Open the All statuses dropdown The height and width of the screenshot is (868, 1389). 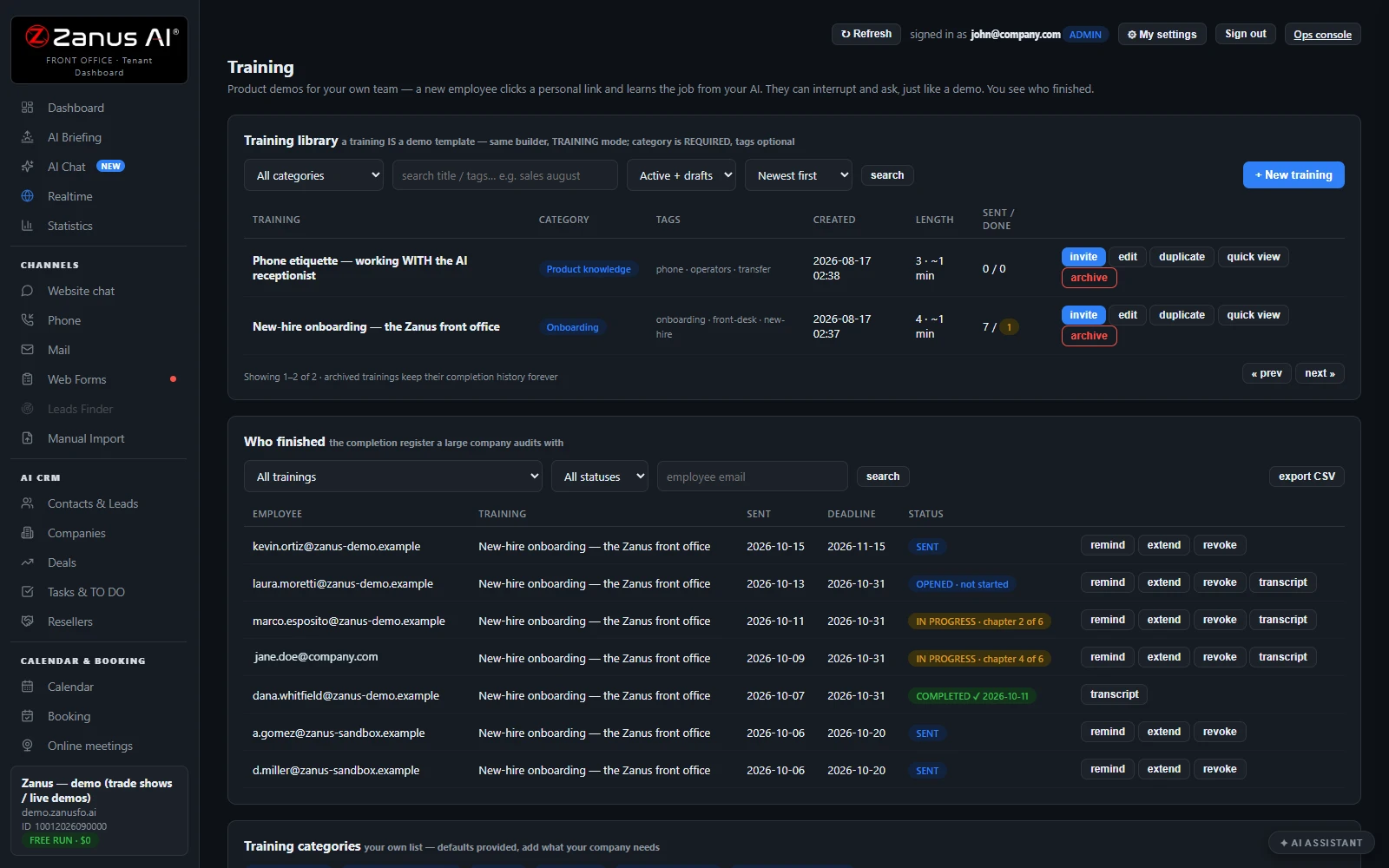pos(600,477)
